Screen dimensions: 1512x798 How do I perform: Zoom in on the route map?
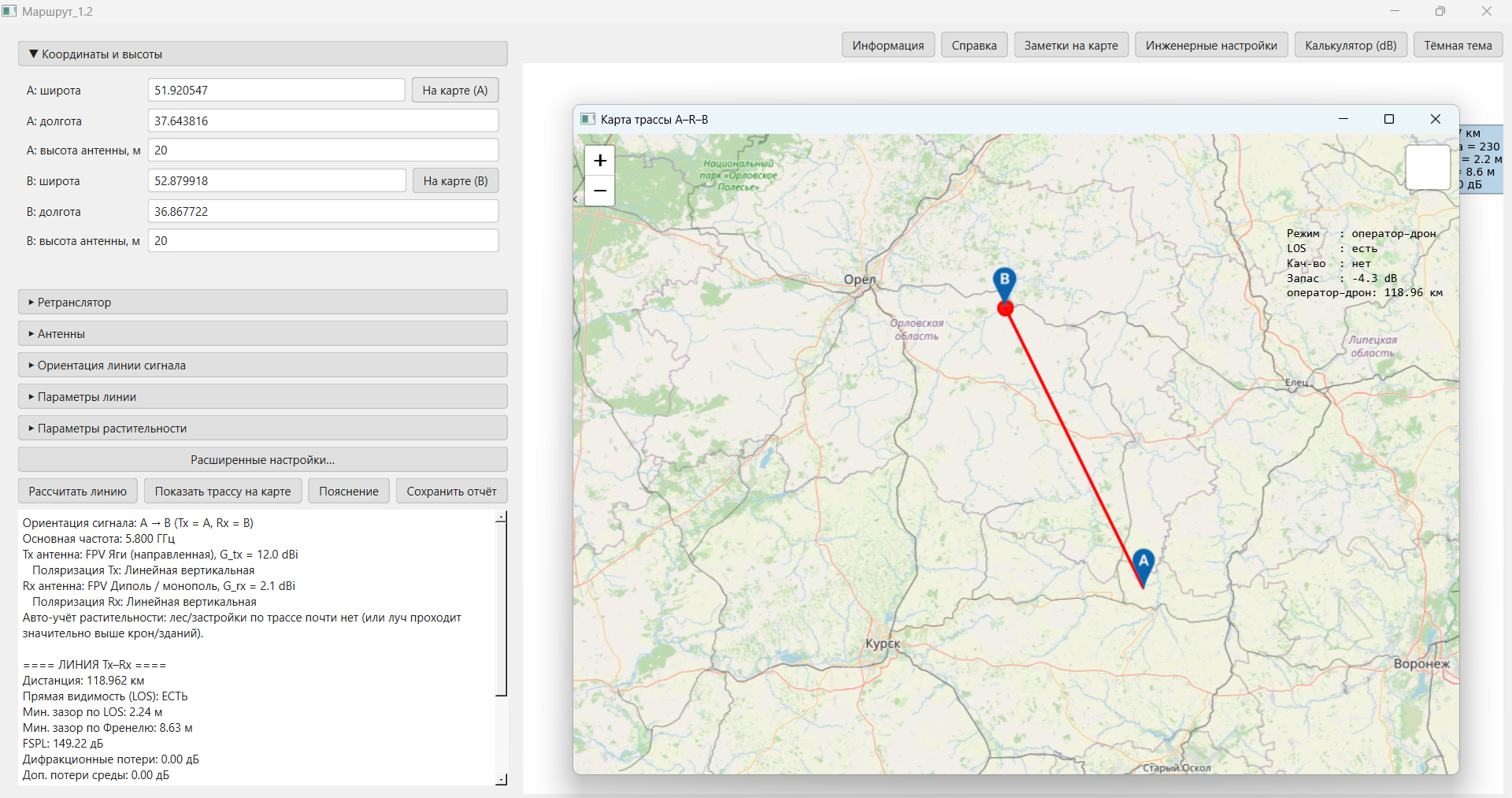pyautogui.click(x=599, y=161)
